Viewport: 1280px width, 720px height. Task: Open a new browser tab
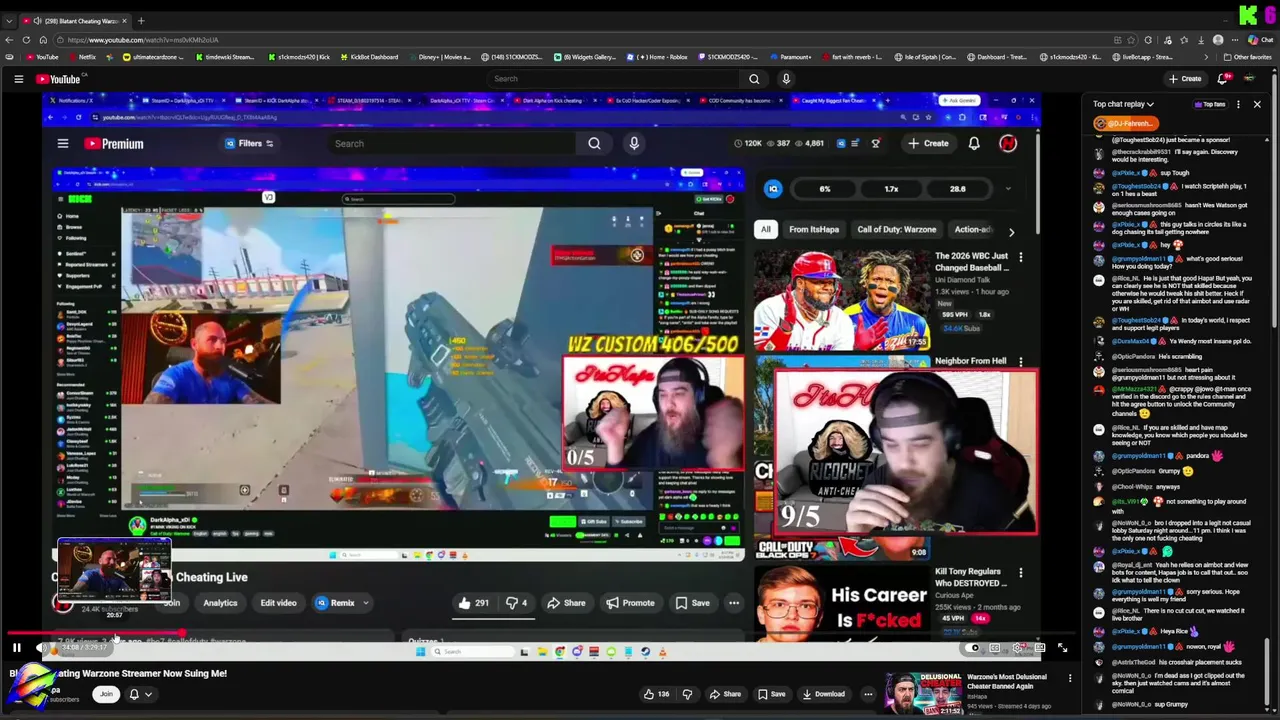tap(141, 21)
